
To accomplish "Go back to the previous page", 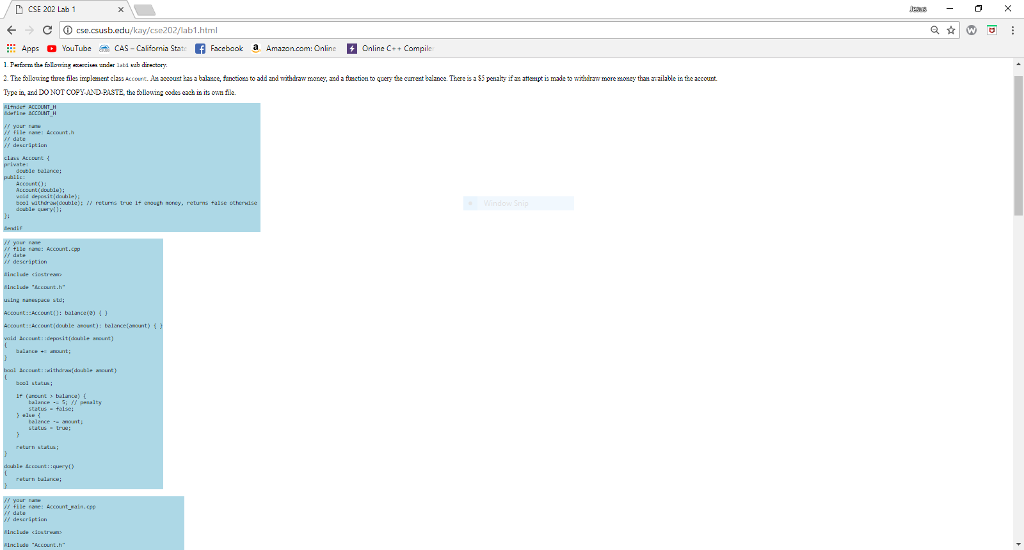I will (12, 30).
